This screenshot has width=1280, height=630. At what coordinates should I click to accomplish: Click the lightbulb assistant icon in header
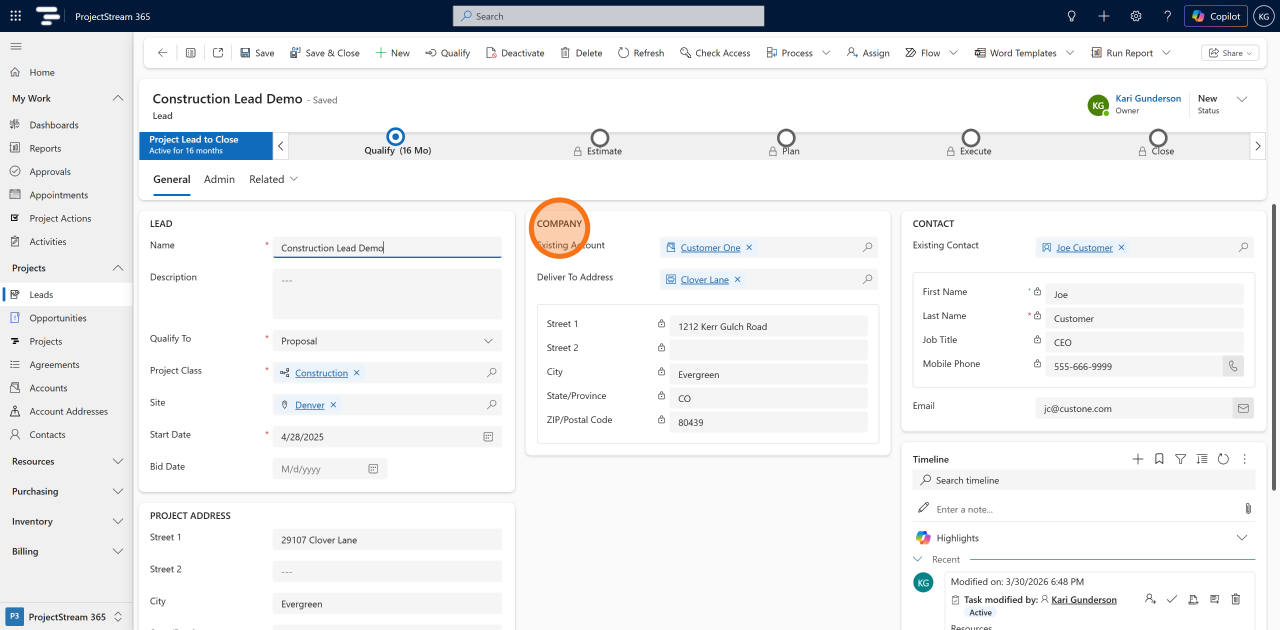1072,16
